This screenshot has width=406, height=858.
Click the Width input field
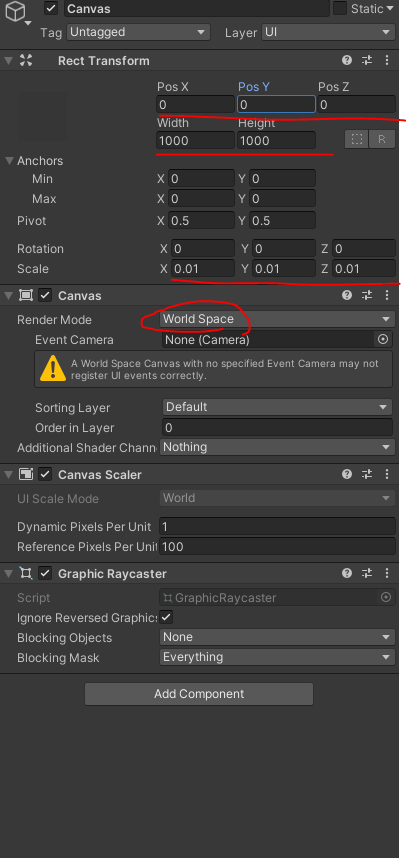pyautogui.click(x=196, y=141)
